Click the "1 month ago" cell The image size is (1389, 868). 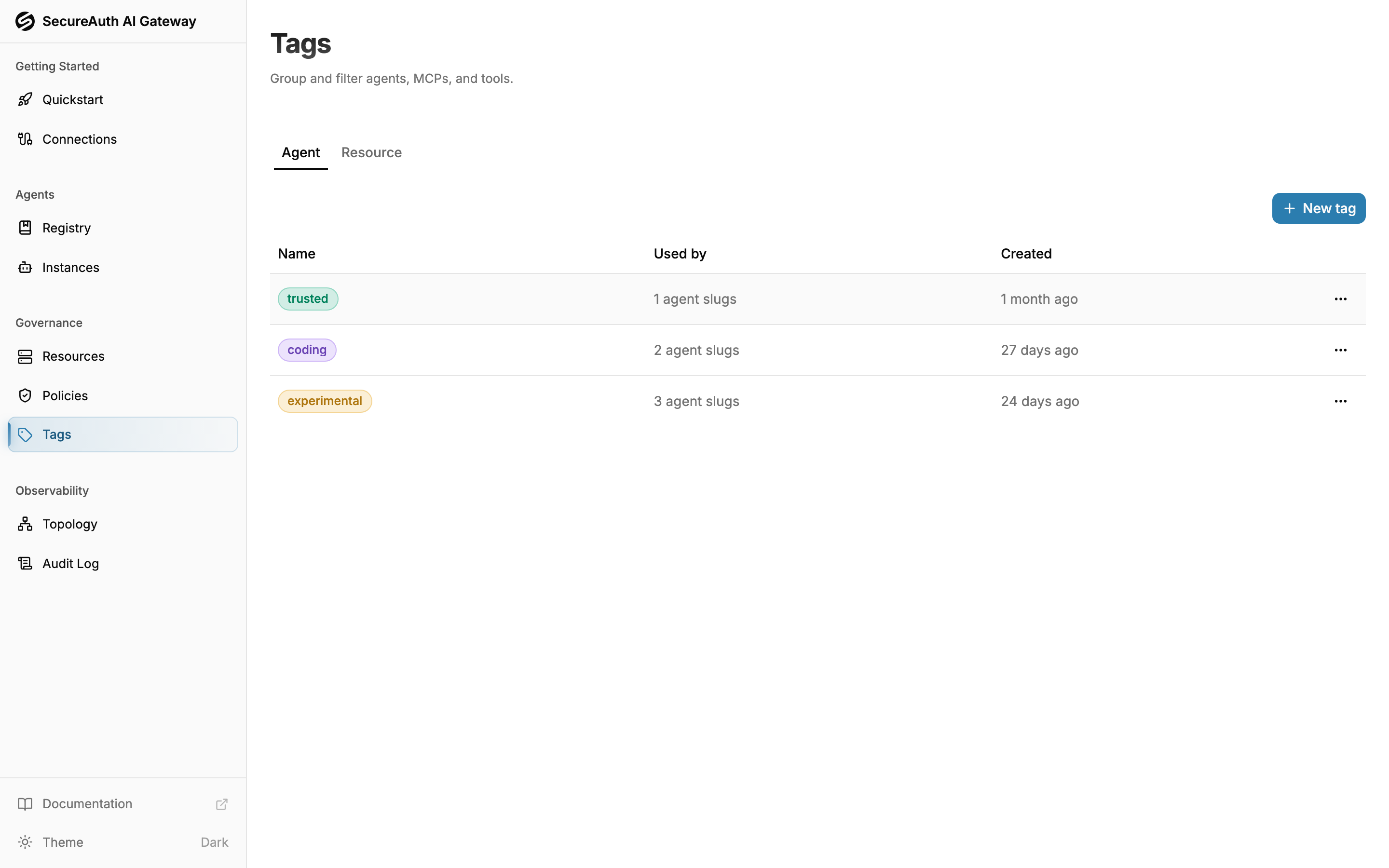(x=1039, y=299)
